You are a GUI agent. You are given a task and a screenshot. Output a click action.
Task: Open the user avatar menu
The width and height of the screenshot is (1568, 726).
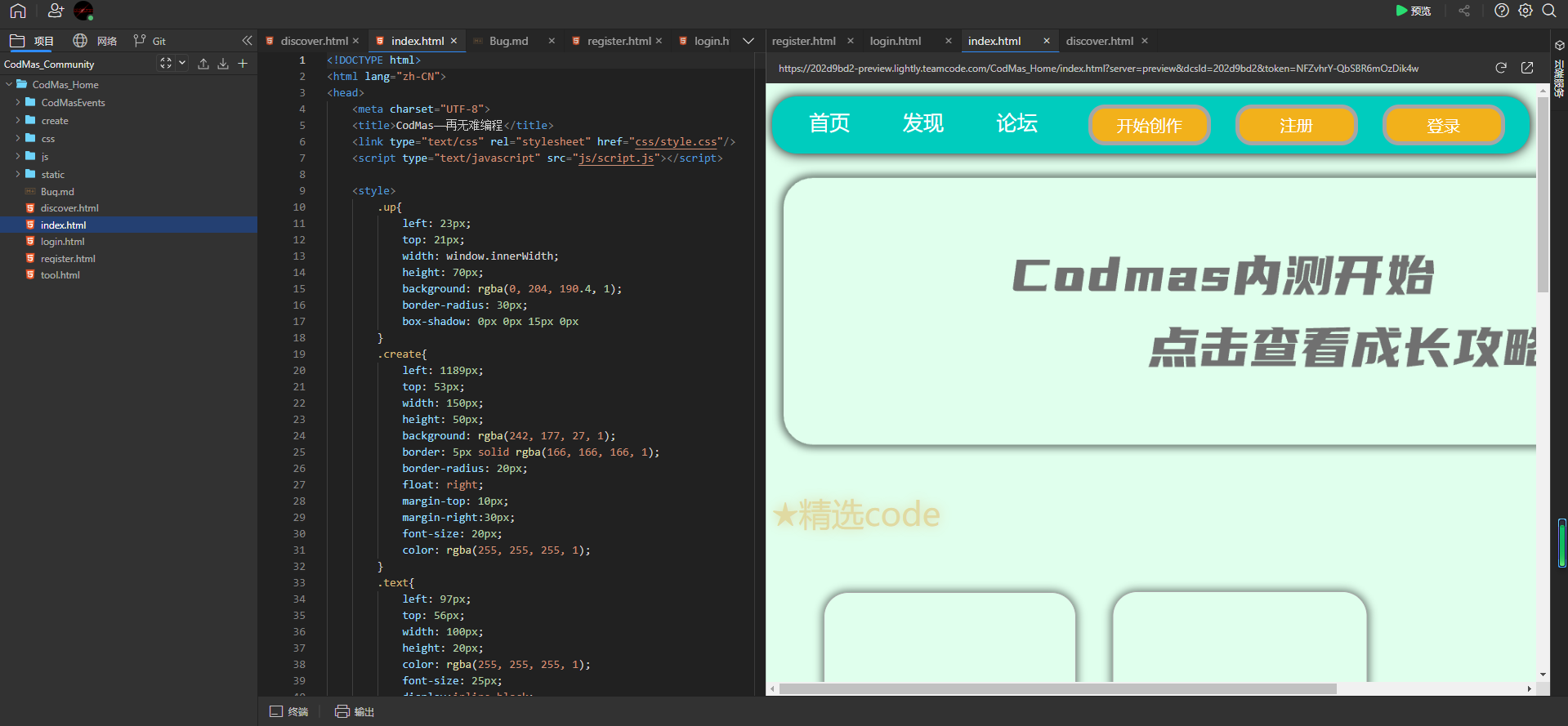point(83,11)
